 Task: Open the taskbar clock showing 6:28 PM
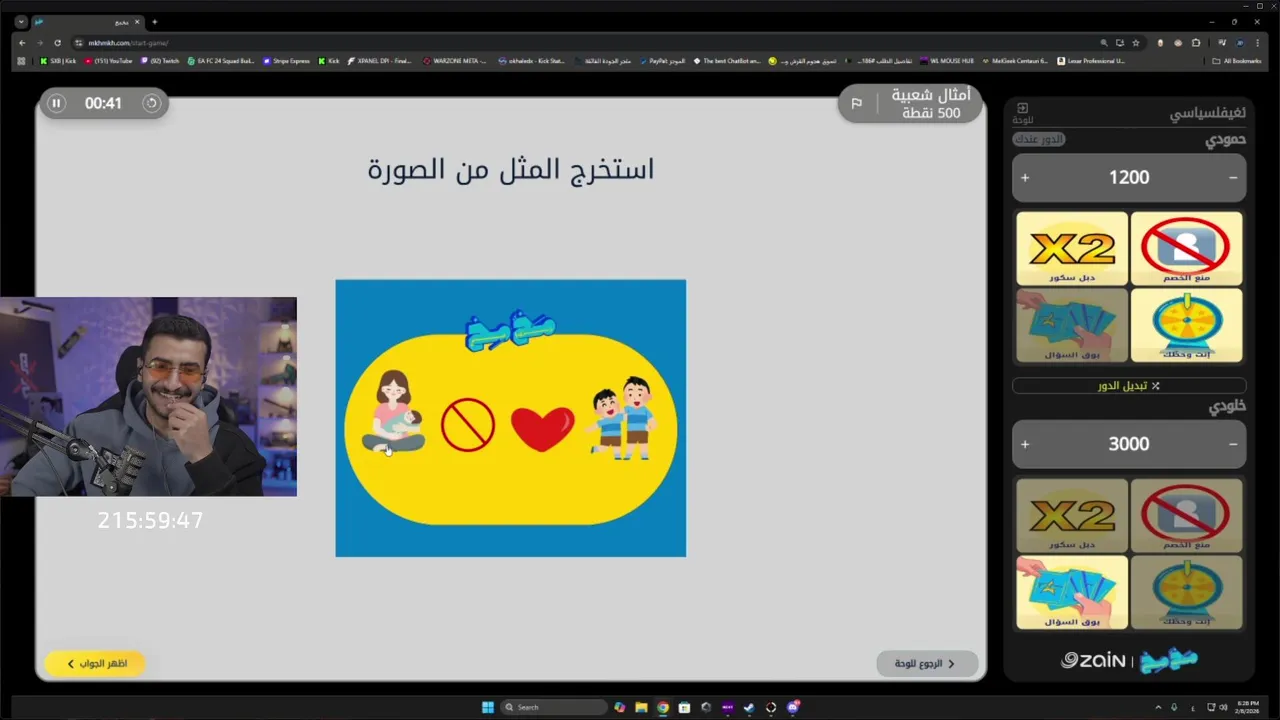coord(1248,707)
